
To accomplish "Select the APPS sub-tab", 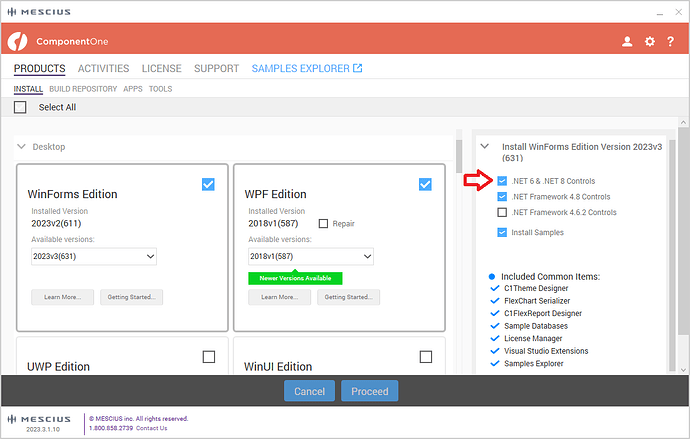I will (x=133, y=89).
